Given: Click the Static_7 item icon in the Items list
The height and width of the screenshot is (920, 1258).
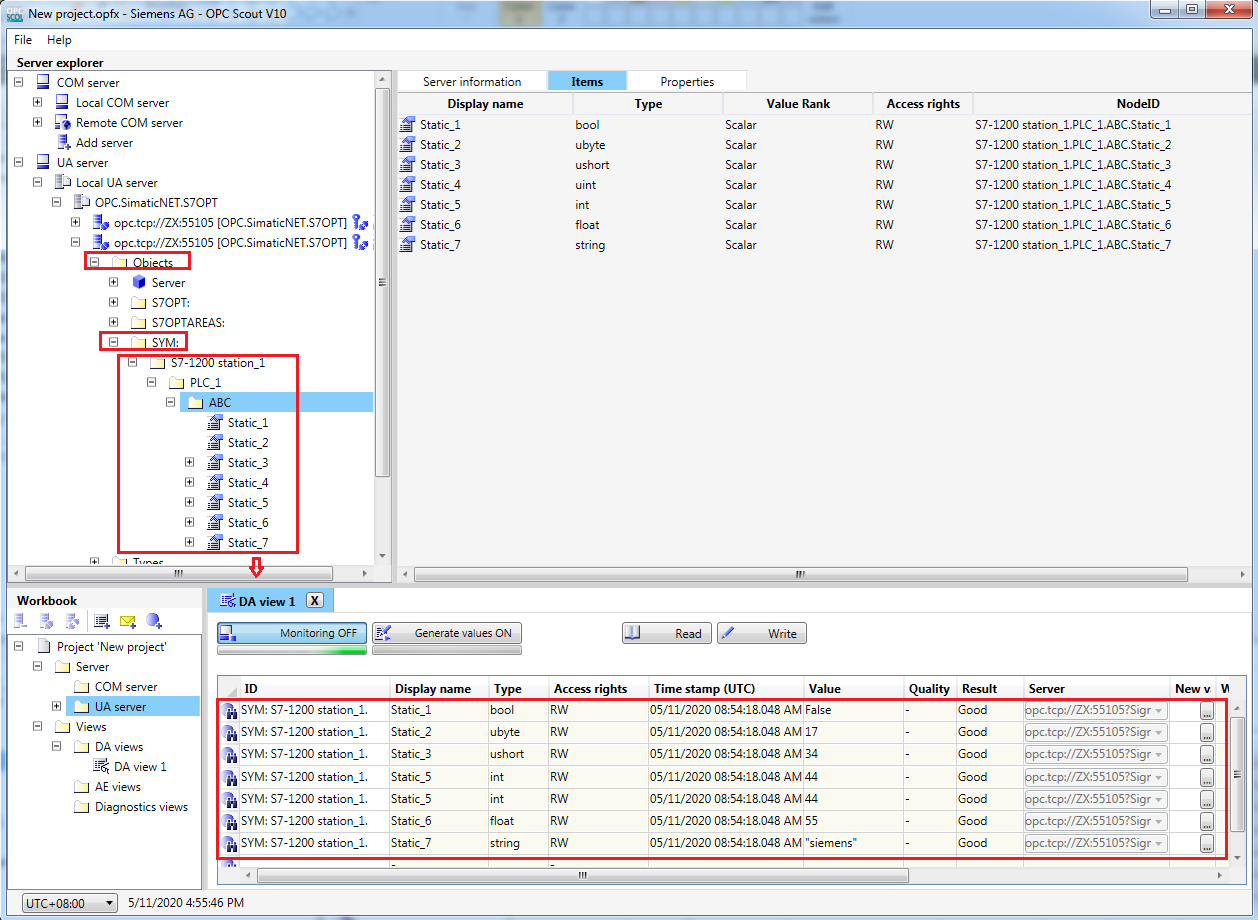Looking at the screenshot, I should [x=407, y=245].
